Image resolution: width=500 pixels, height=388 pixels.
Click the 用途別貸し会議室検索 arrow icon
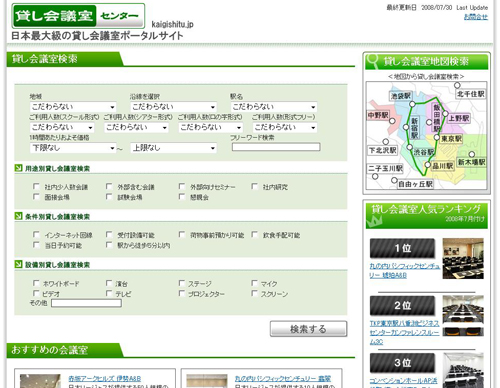[x=18, y=168]
